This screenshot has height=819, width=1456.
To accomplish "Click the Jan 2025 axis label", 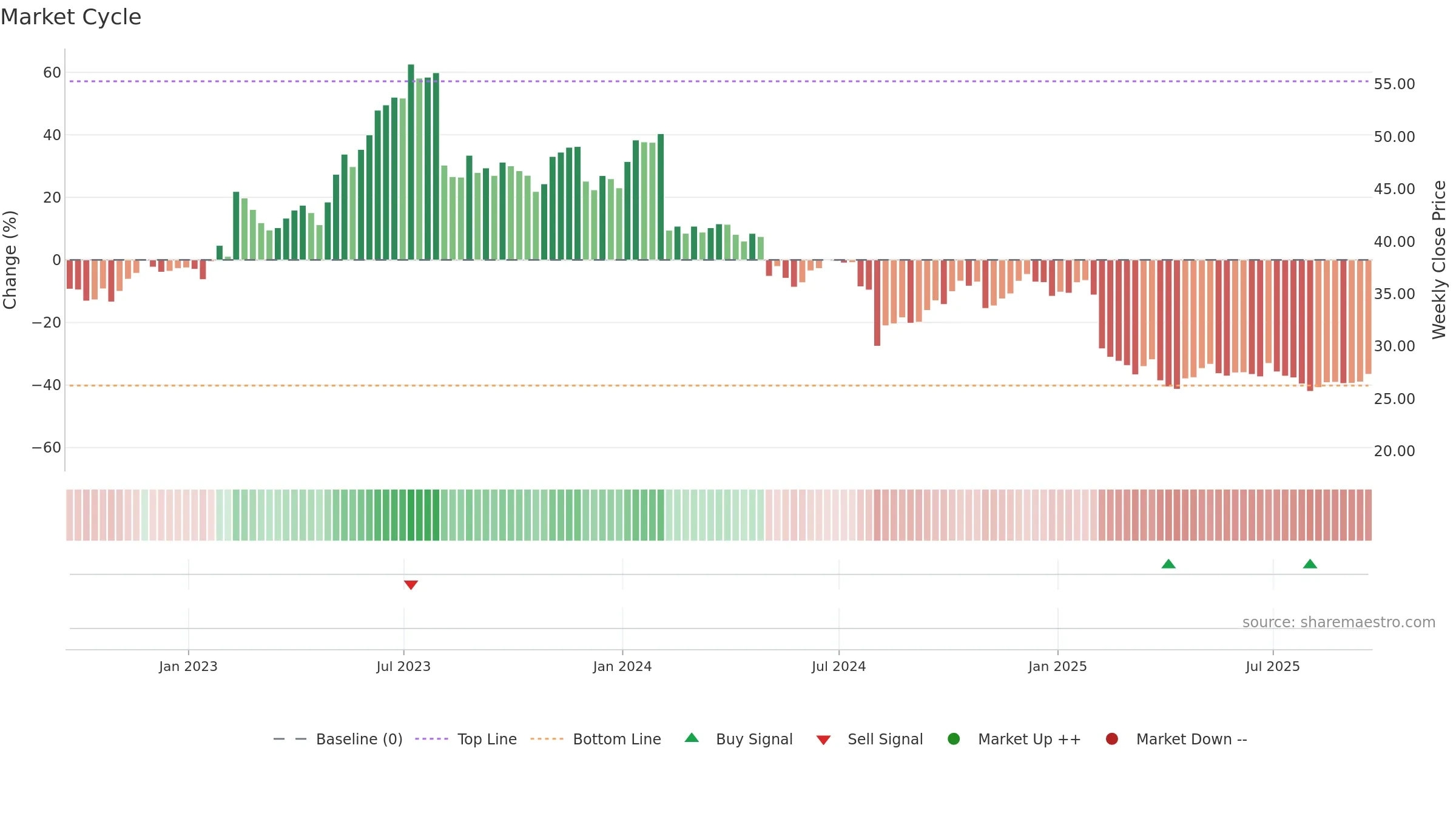I will point(1057,667).
